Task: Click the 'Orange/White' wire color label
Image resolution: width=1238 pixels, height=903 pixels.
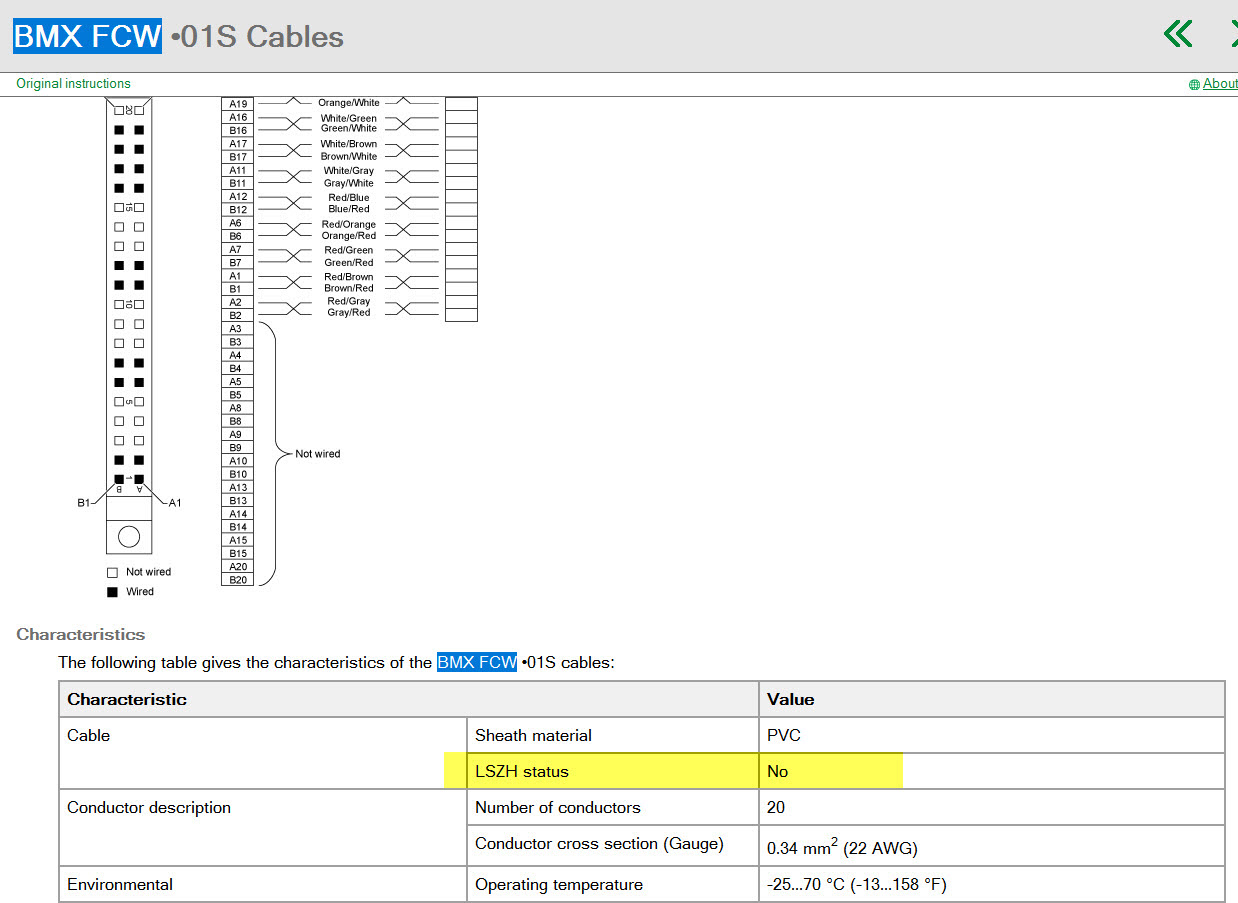Action: point(349,103)
